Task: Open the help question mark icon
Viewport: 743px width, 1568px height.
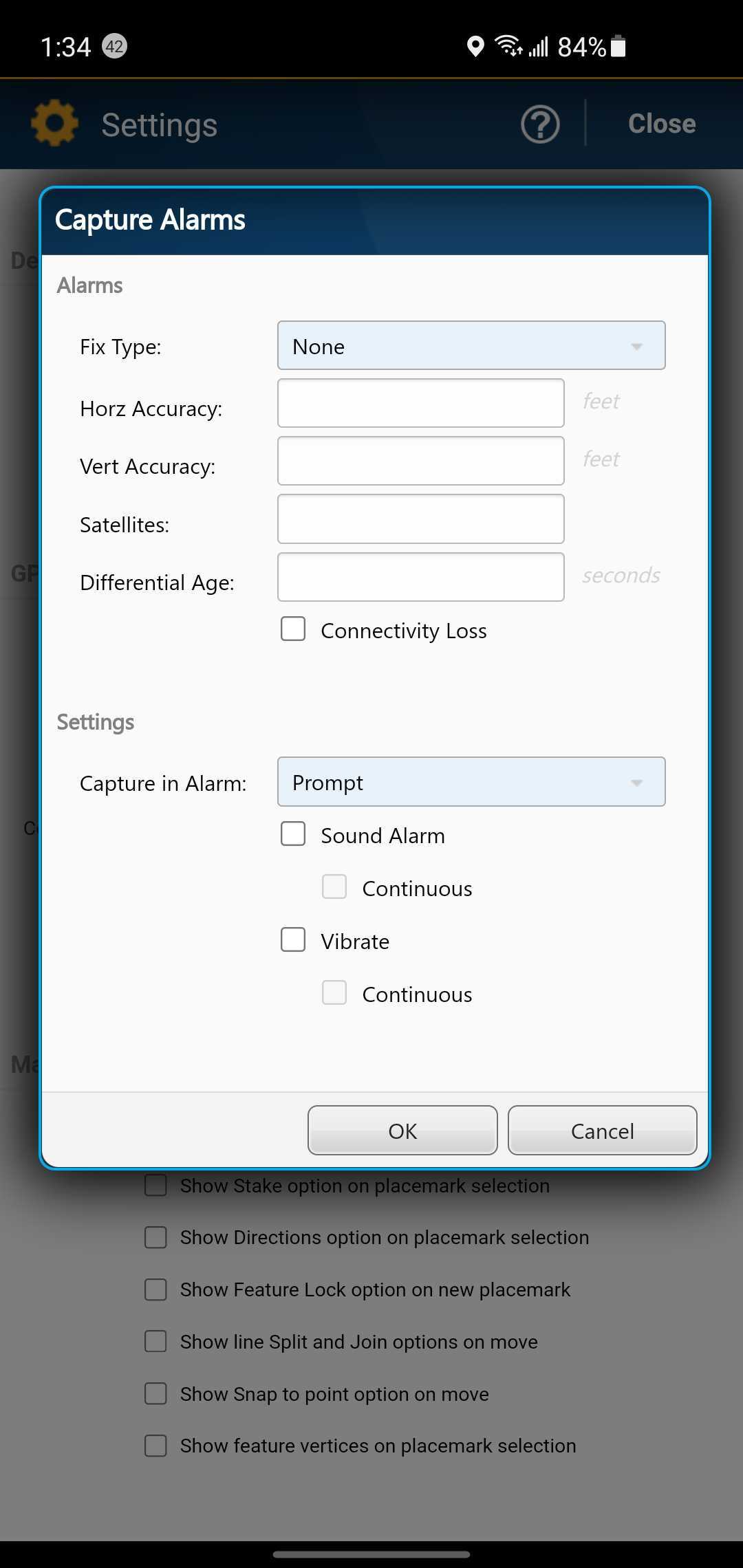Action: 540,124
